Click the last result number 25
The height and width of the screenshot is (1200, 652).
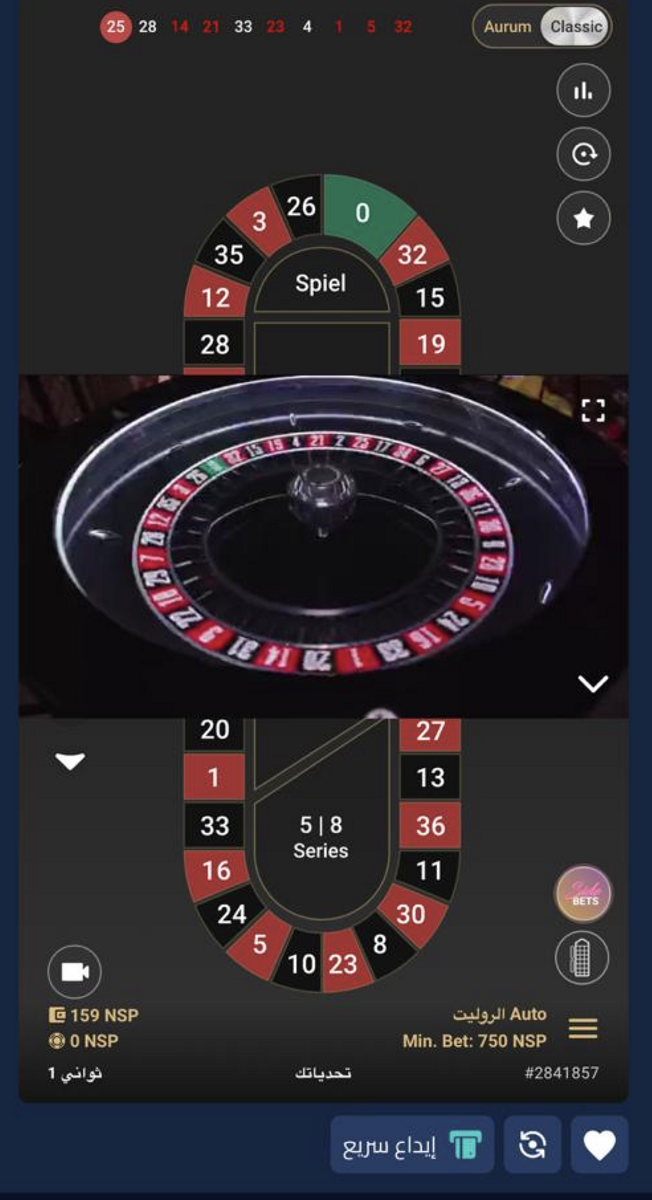pyautogui.click(x=115, y=27)
